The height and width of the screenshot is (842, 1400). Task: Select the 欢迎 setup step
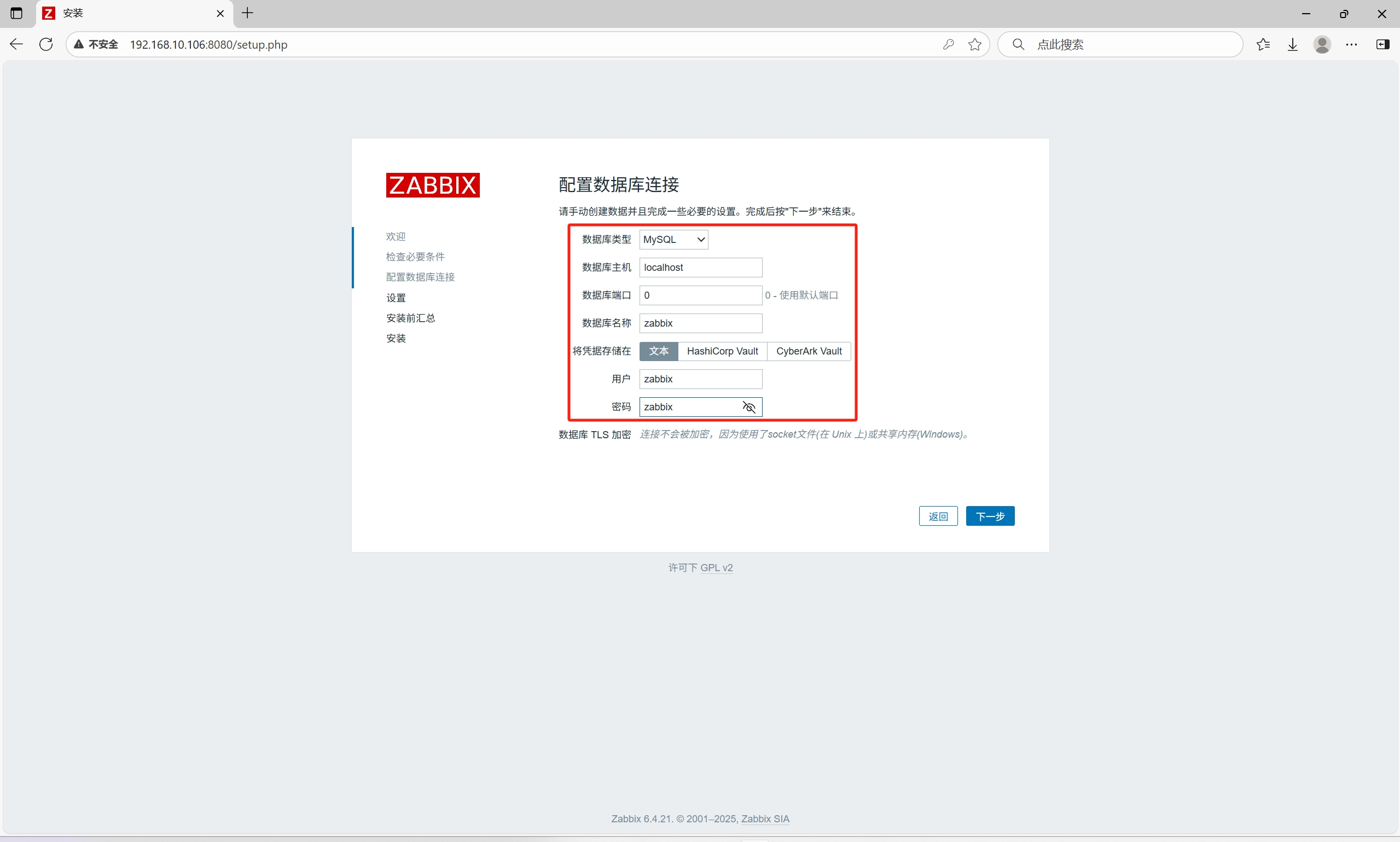(396, 236)
